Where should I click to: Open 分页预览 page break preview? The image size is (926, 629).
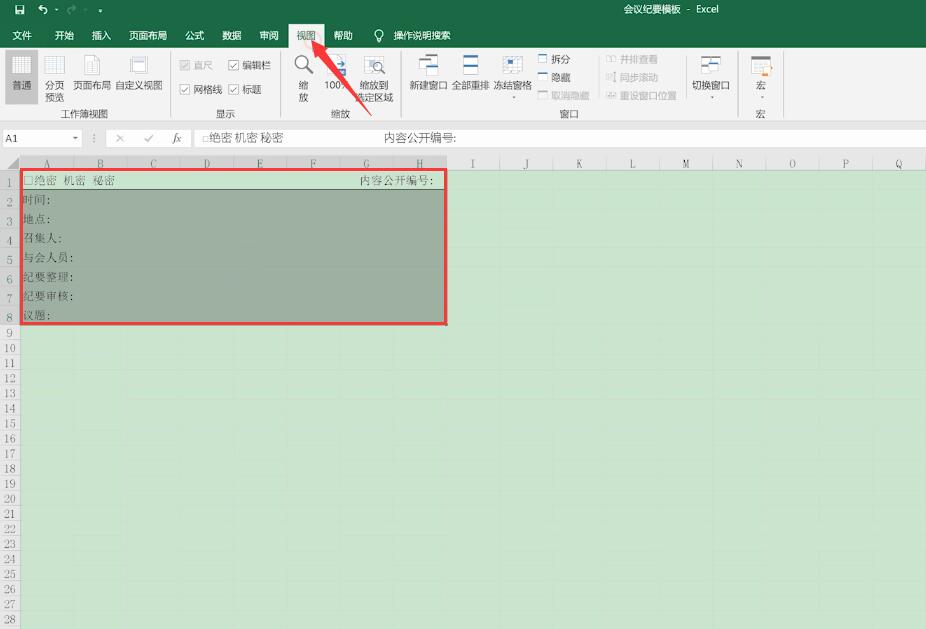54,79
